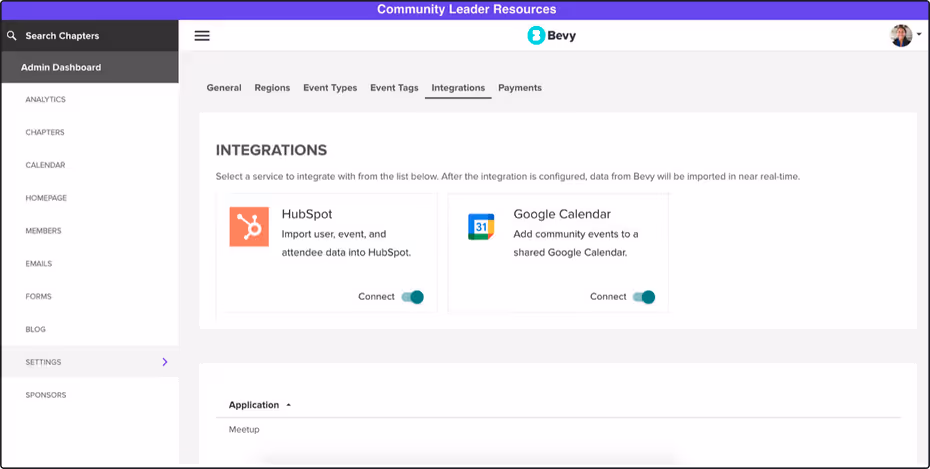Click the search magnifier icon

[11, 36]
